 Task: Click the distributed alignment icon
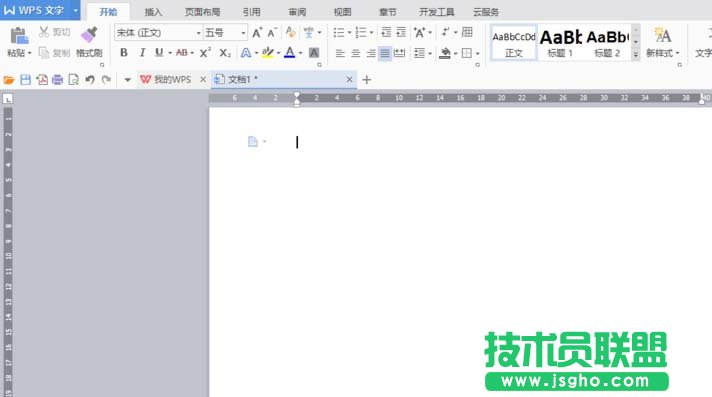click(400, 53)
